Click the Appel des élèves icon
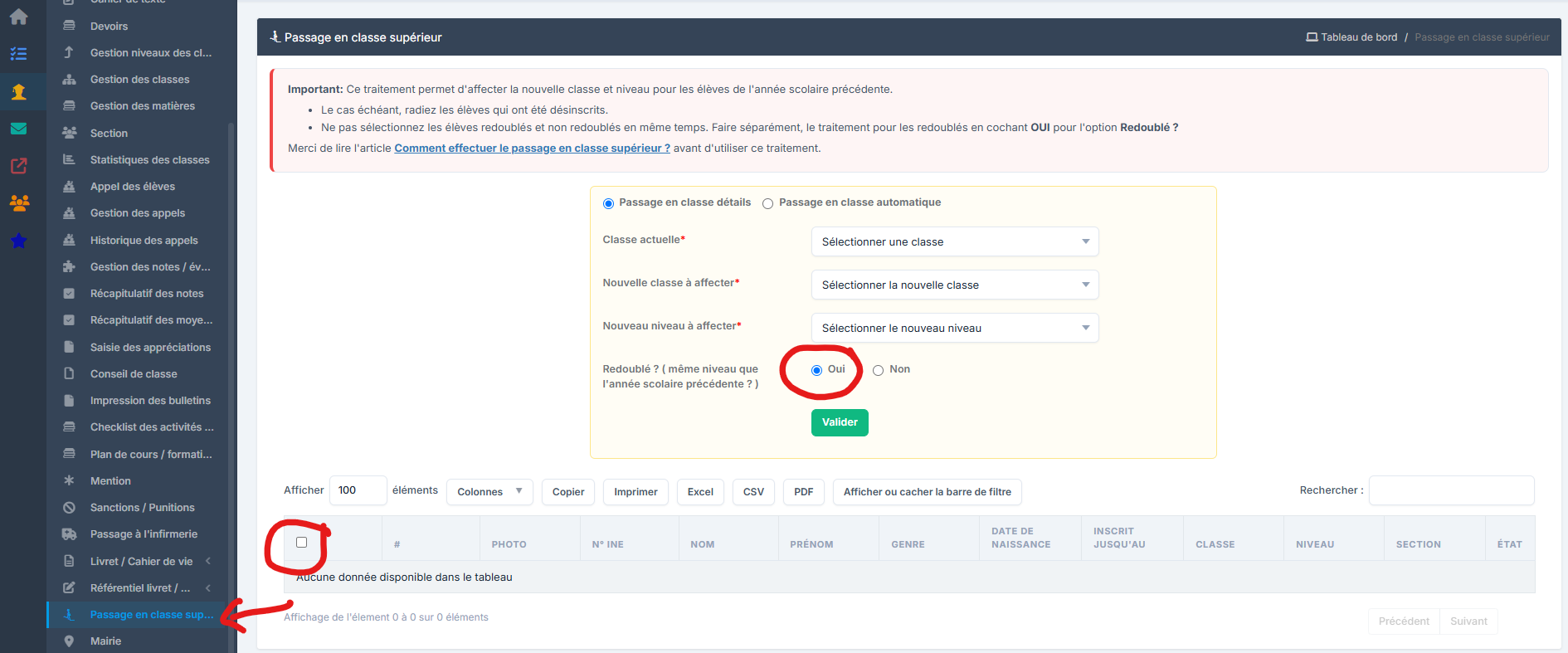The height and width of the screenshot is (653, 1568). pos(70,187)
